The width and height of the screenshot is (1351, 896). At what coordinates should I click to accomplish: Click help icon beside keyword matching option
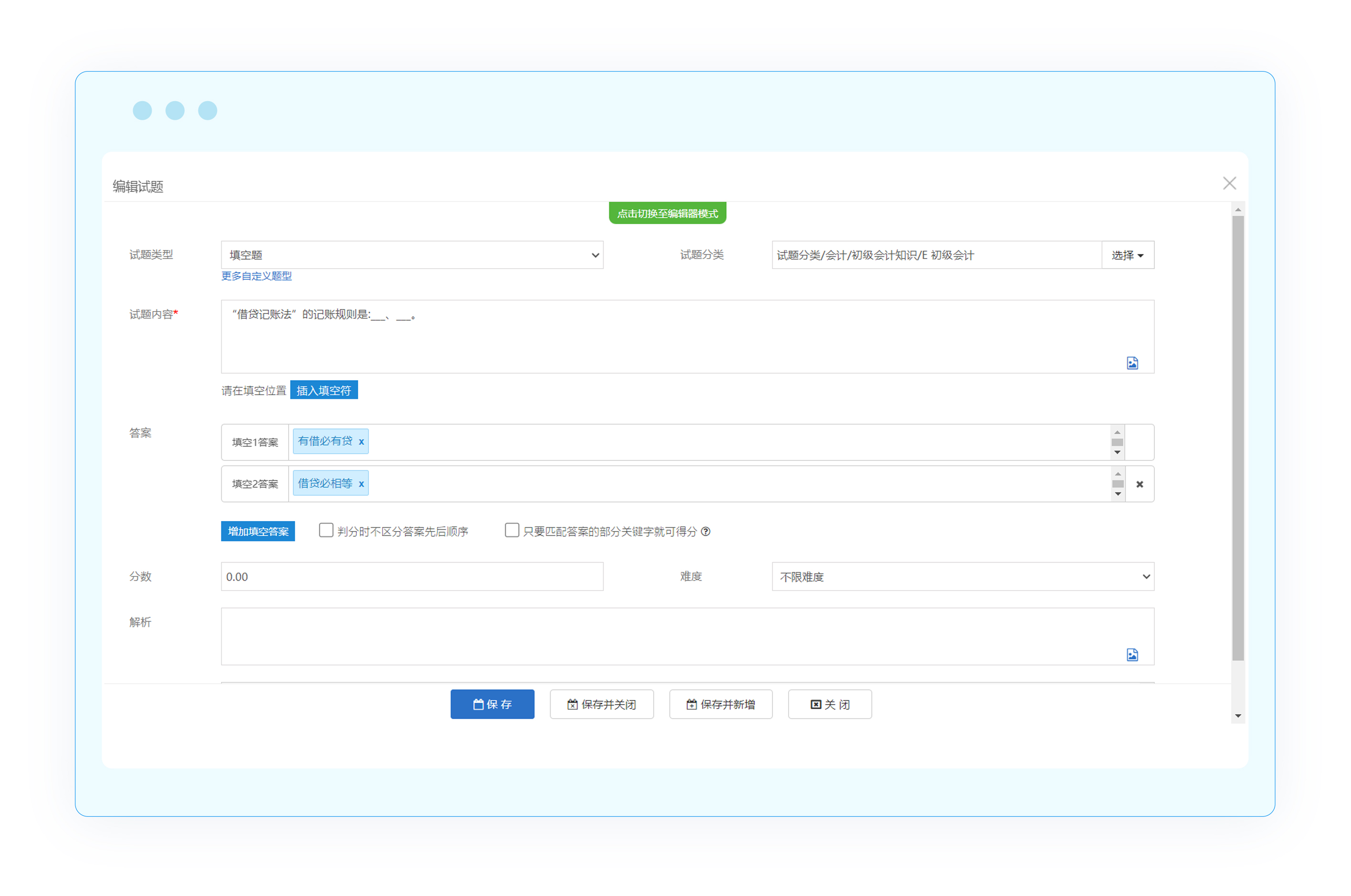706,531
